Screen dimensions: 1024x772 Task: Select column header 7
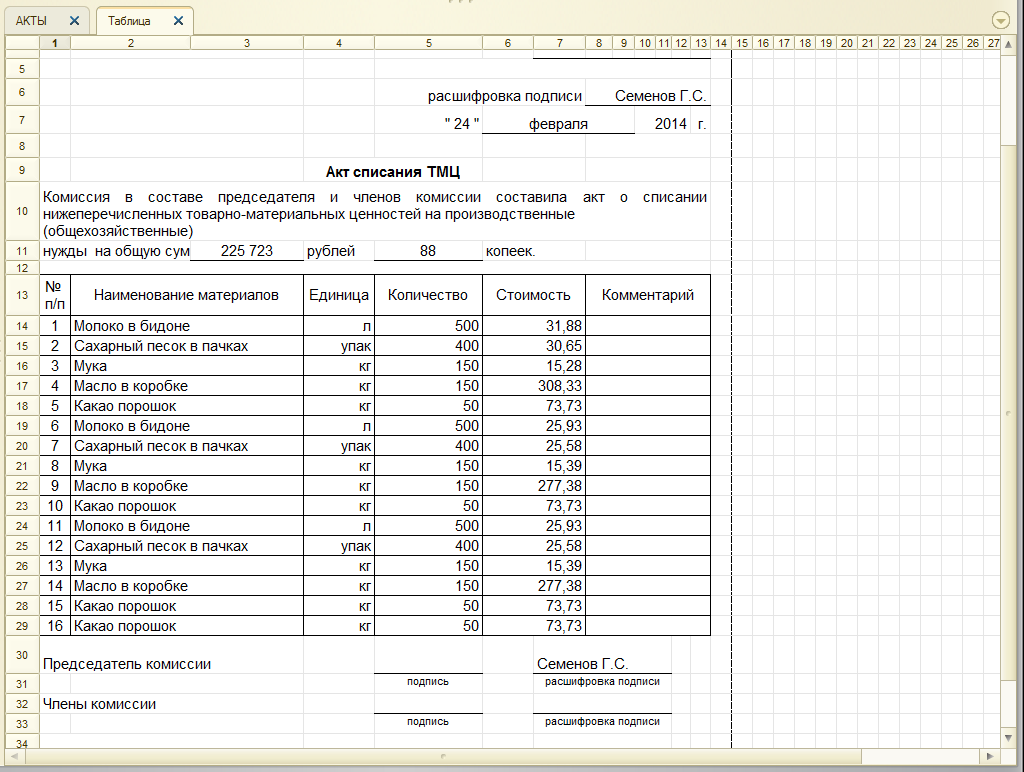tap(560, 43)
